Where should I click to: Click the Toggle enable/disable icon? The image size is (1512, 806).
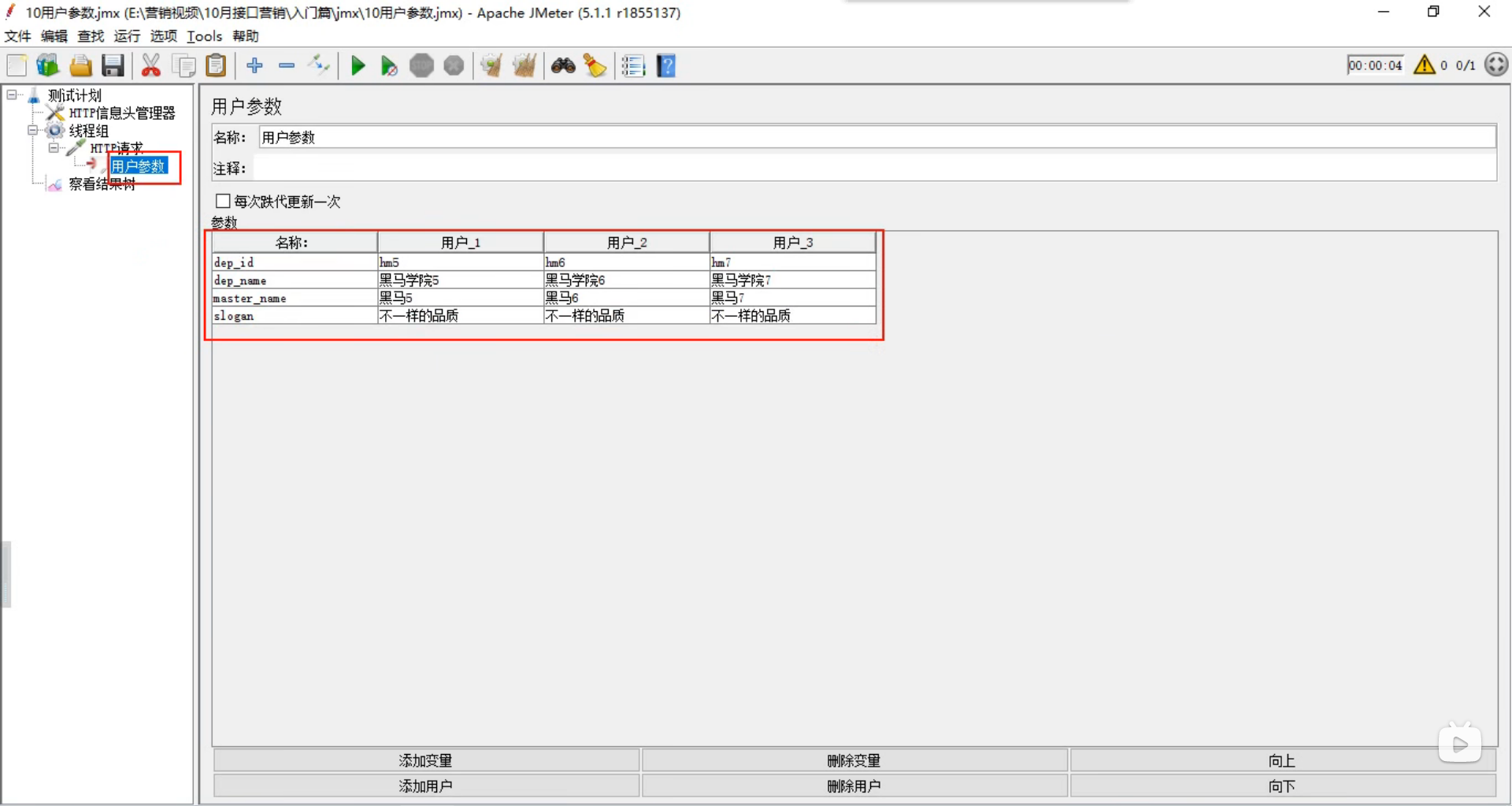(x=319, y=65)
